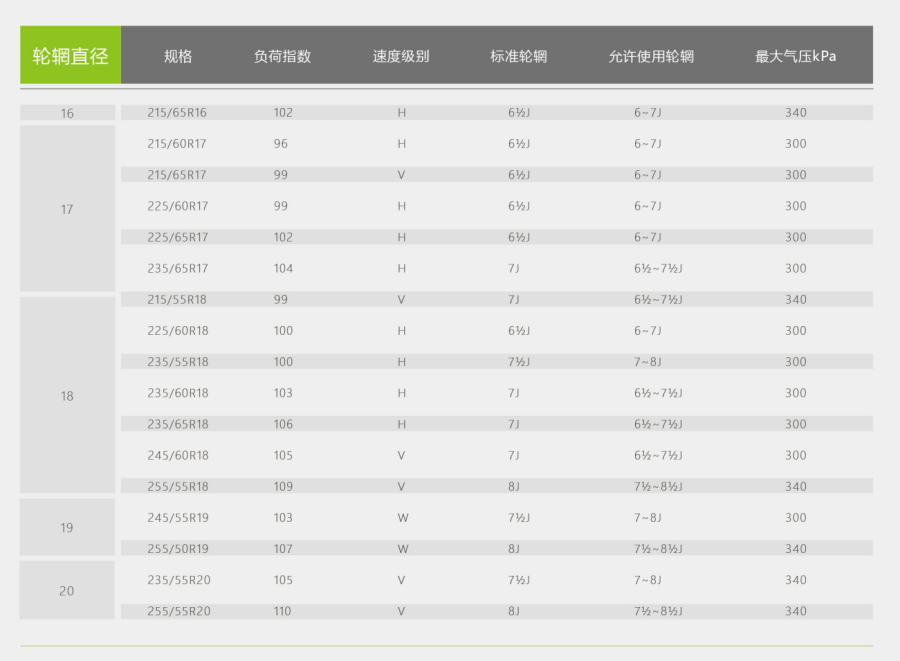This screenshot has width=900, height=661.
Task: Click standard rim 7½J in 235/55R18 row
Action: click(519, 362)
